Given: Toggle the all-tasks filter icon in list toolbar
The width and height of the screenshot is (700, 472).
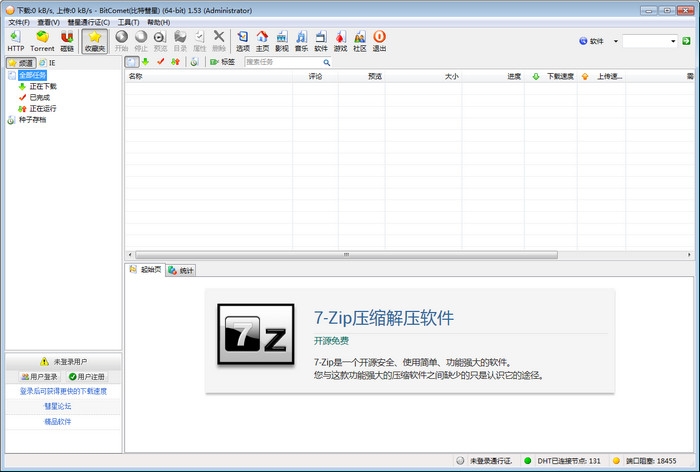Looking at the screenshot, I should pyautogui.click(x=132, y=62).
